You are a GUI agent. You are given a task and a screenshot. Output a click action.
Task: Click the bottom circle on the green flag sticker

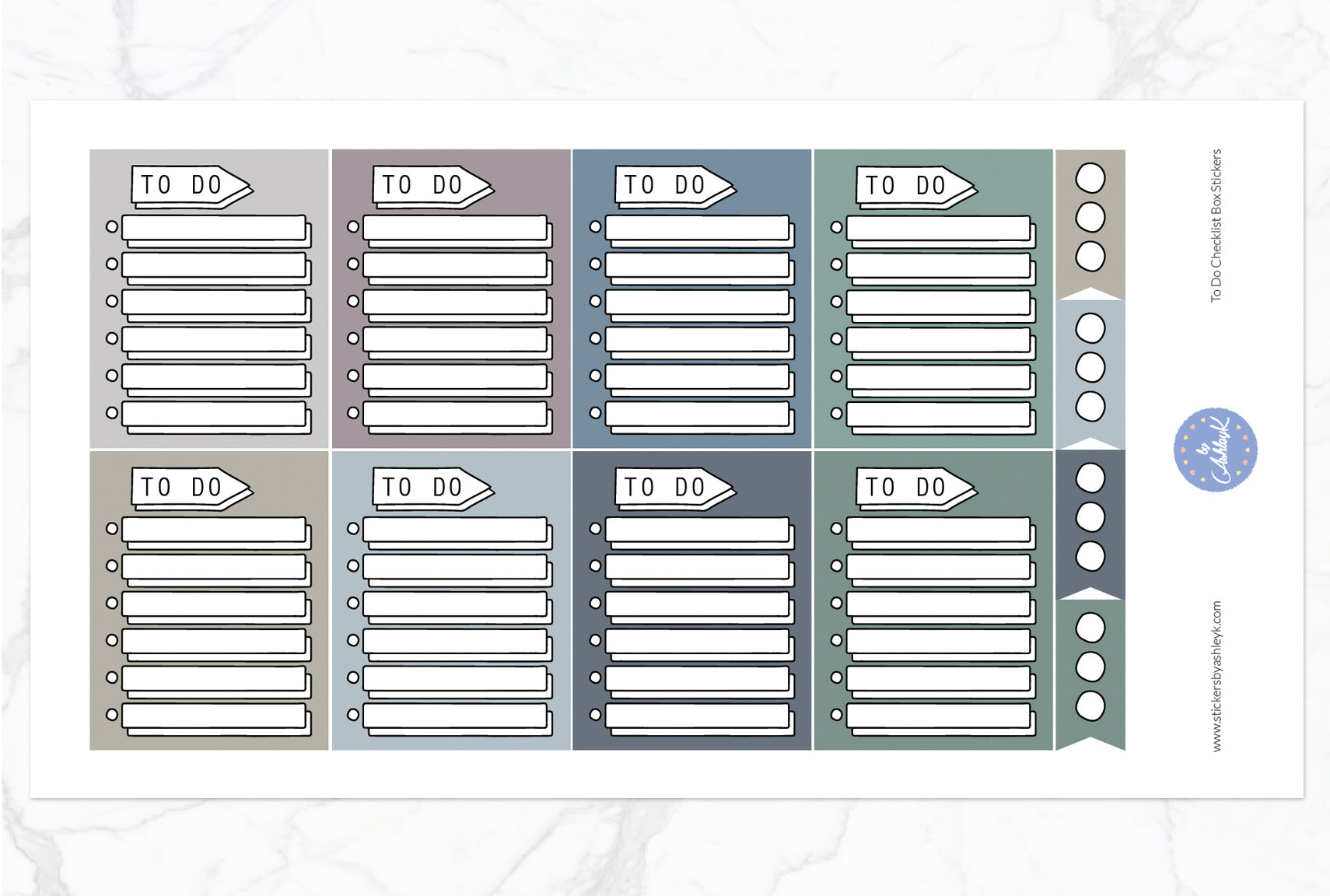(x=1090, y=706)
